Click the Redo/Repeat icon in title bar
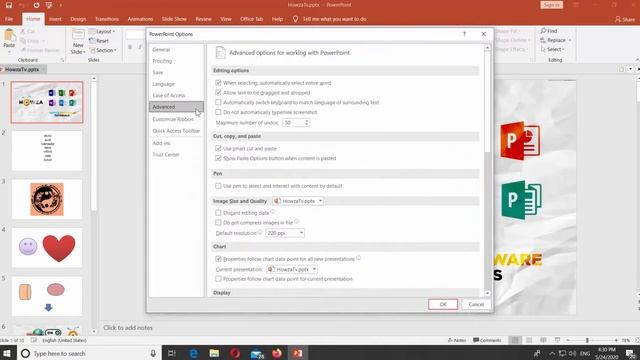The height and width of the screenshot is (360, 640). click(x=36, y=5)
